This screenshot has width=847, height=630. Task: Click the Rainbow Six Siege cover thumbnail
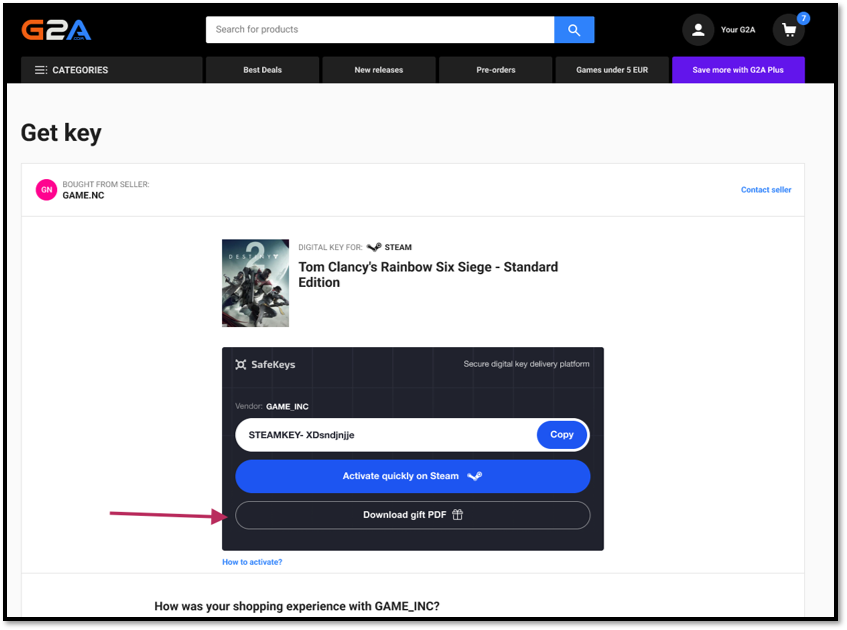[255, 283]
